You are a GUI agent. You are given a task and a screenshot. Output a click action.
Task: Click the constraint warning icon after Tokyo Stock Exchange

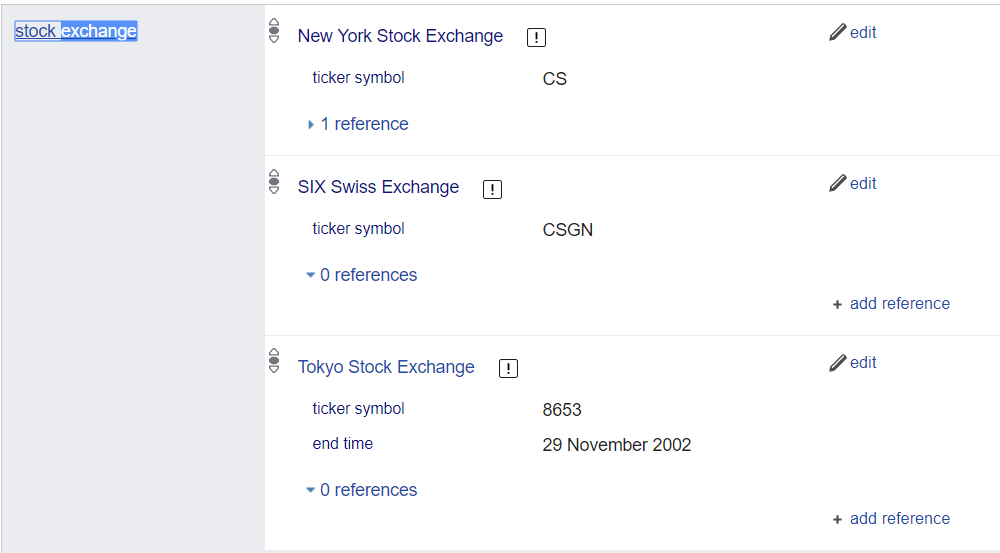pyautogui.click(x=508, y=369)
